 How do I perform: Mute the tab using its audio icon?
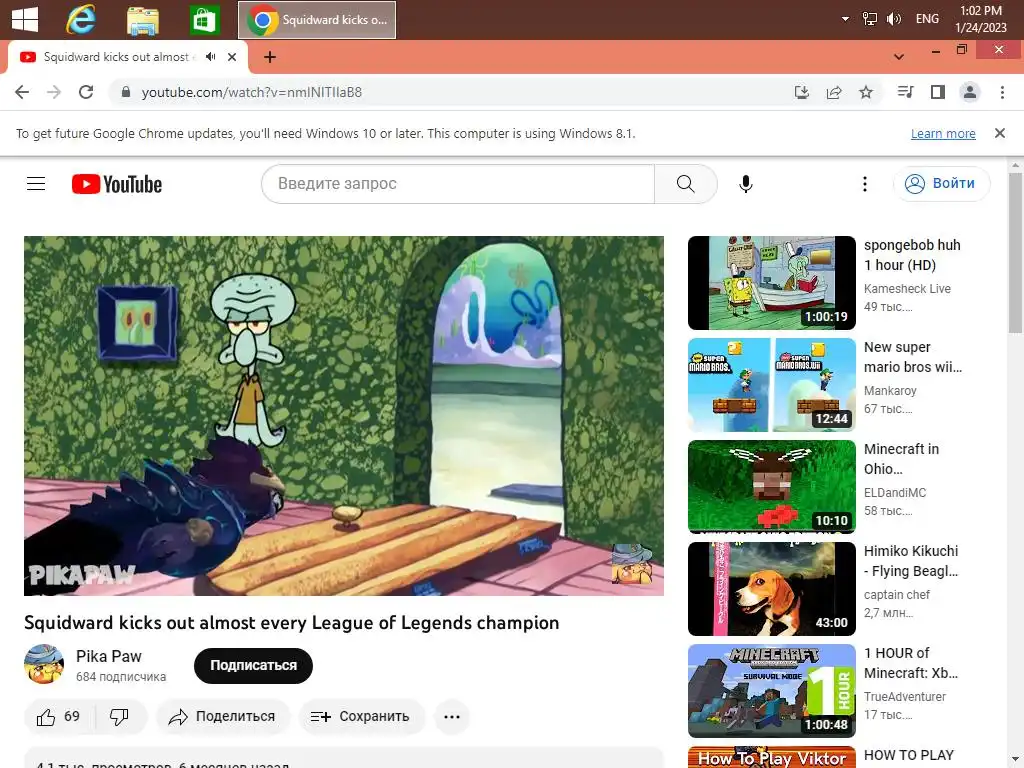[x=210, y=57]
